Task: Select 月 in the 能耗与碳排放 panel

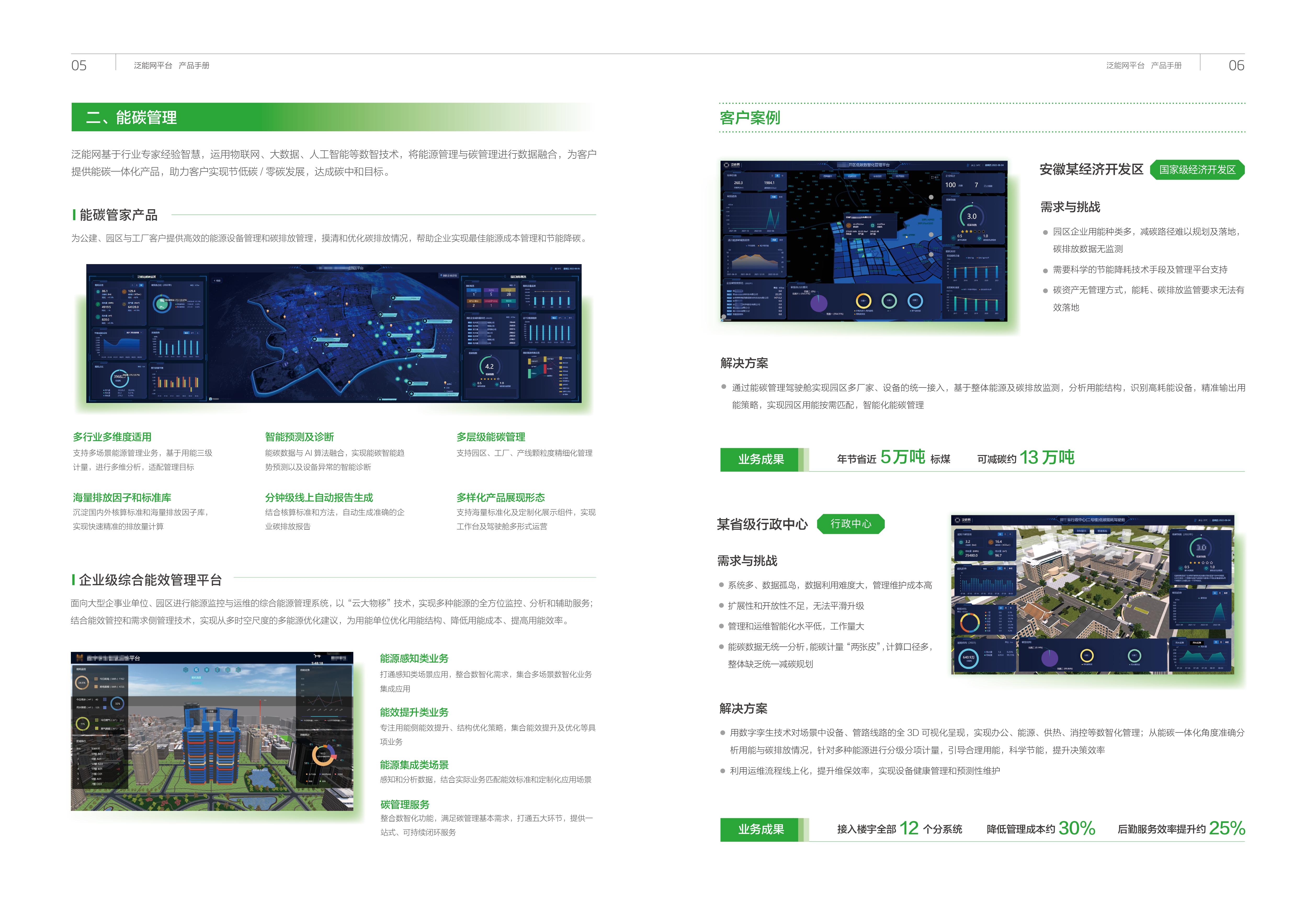Action: tap(1005, 534)
